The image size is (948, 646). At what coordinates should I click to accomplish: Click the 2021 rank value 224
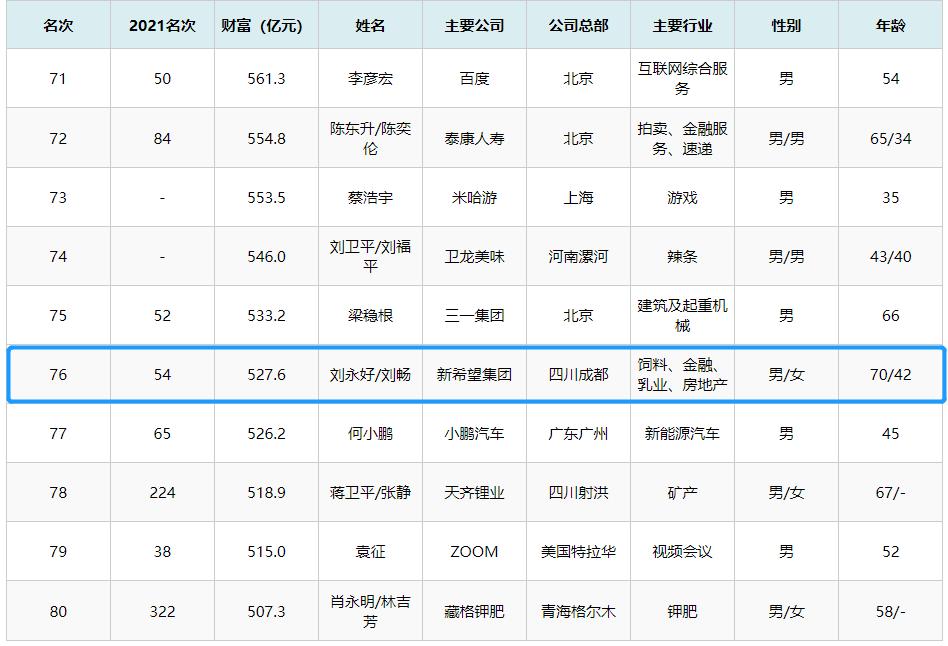(162, 492)
